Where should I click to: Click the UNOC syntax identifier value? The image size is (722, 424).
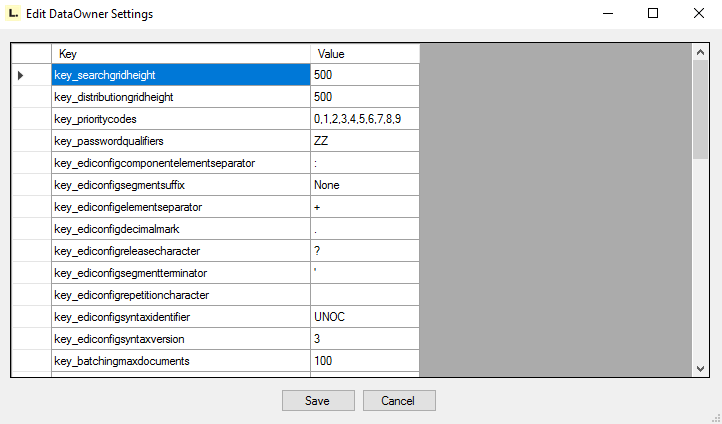(364, 317)
